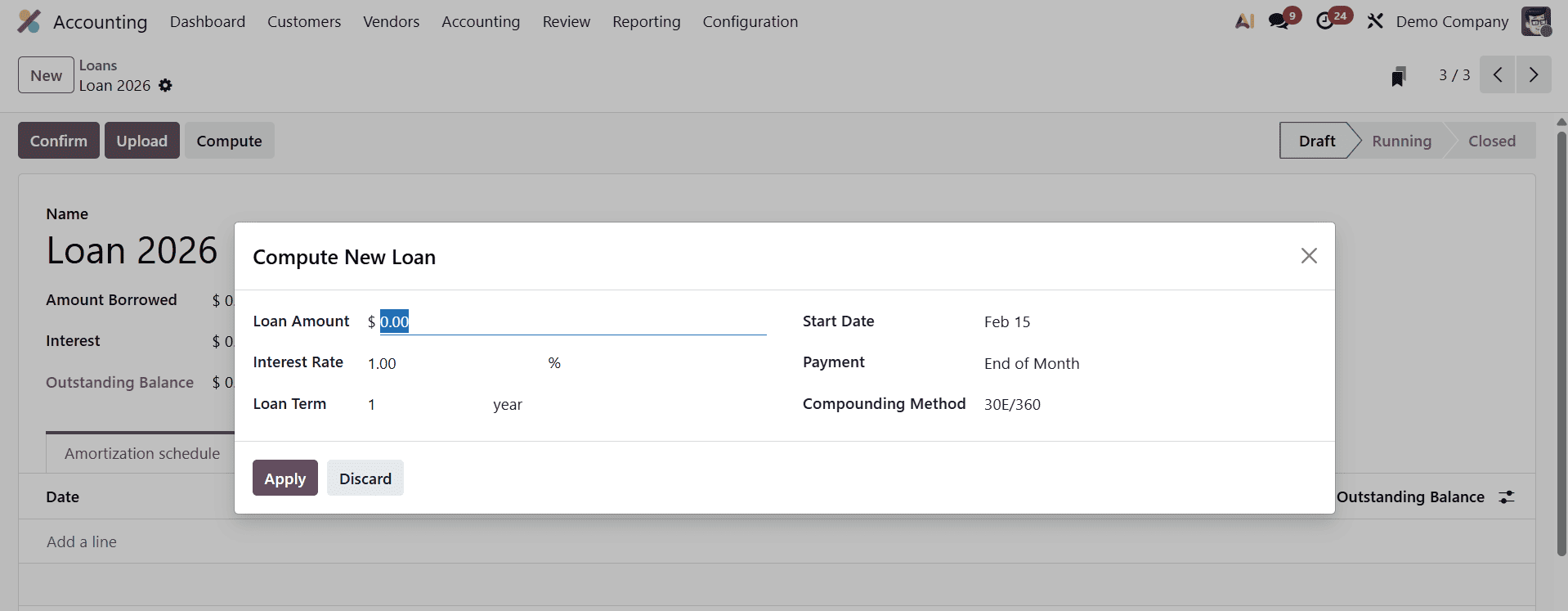This screenshot has width=1568, height=611.
Task: Open the Review menu
Action: tap(567, 22)
